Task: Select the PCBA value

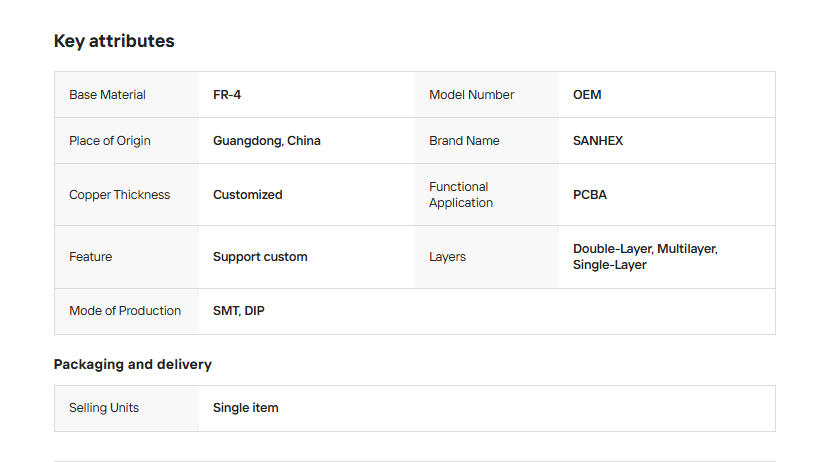Action: [x=590, y=195]
